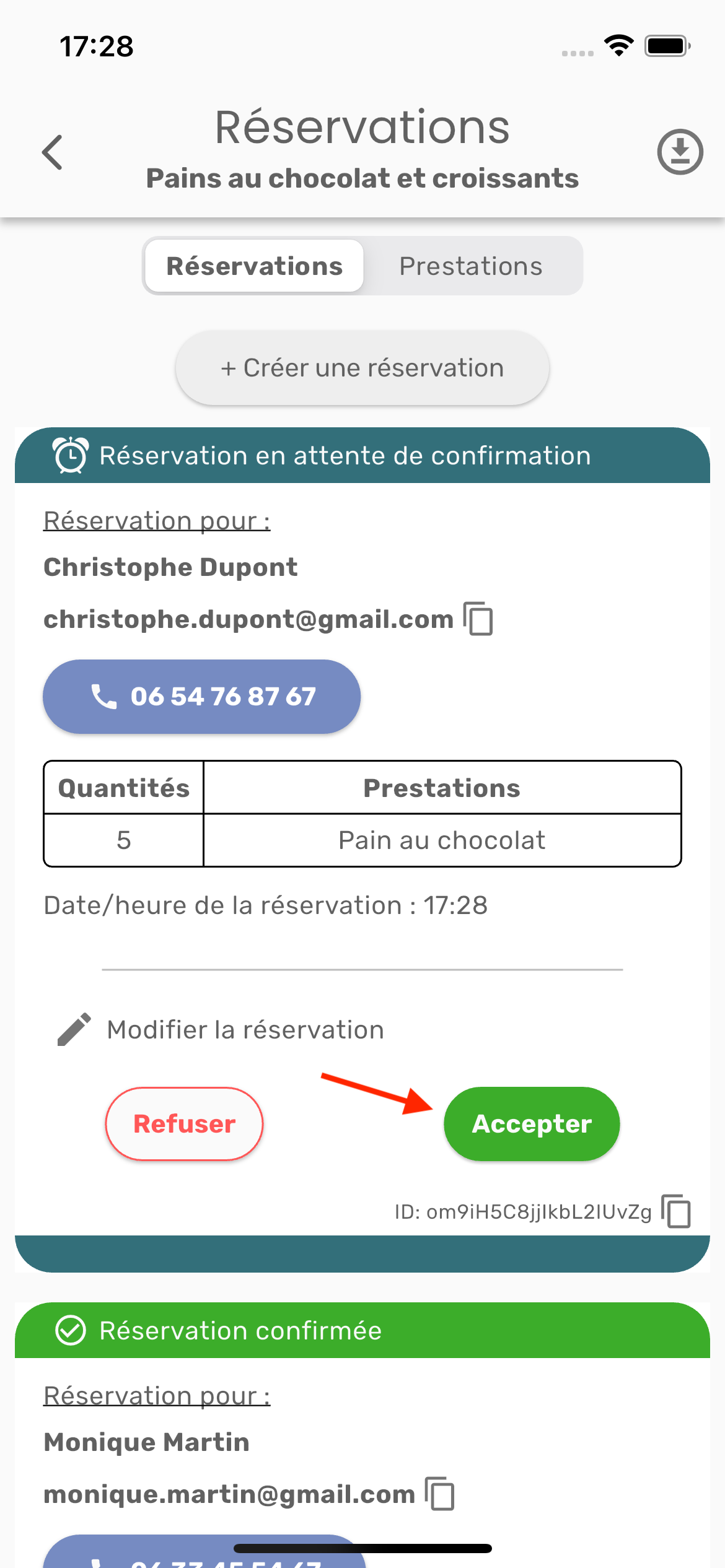
Task: Call 06 54 76 87 67
Action: (x=201, y=697)
